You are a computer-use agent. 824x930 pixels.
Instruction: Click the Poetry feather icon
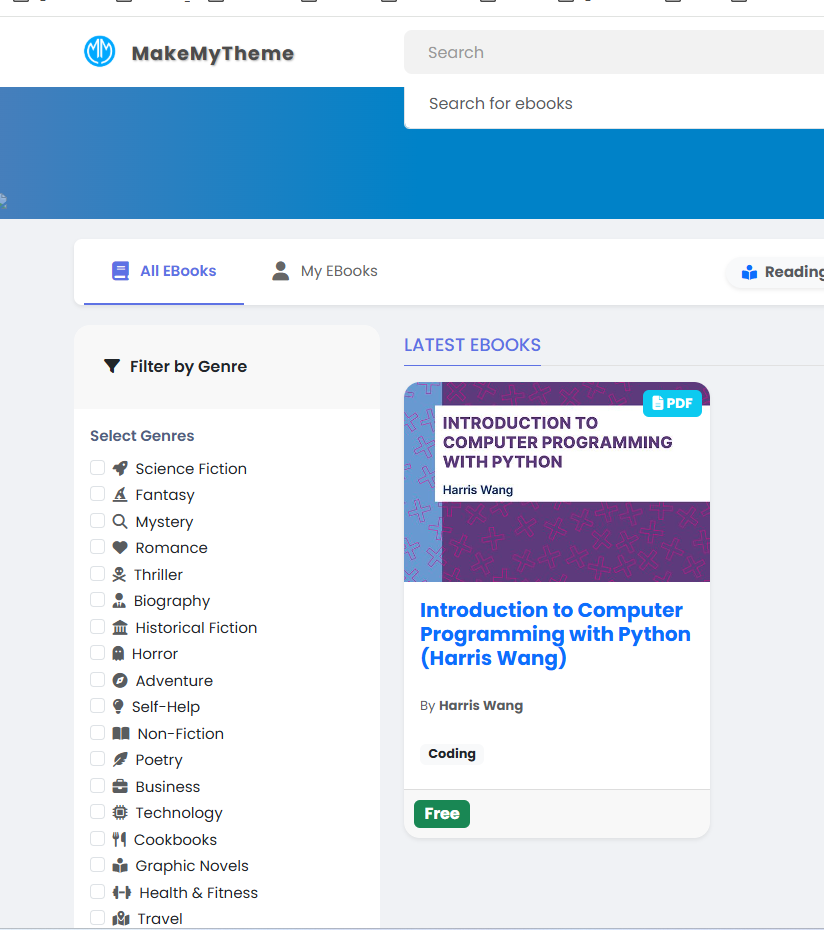(120, 759)
